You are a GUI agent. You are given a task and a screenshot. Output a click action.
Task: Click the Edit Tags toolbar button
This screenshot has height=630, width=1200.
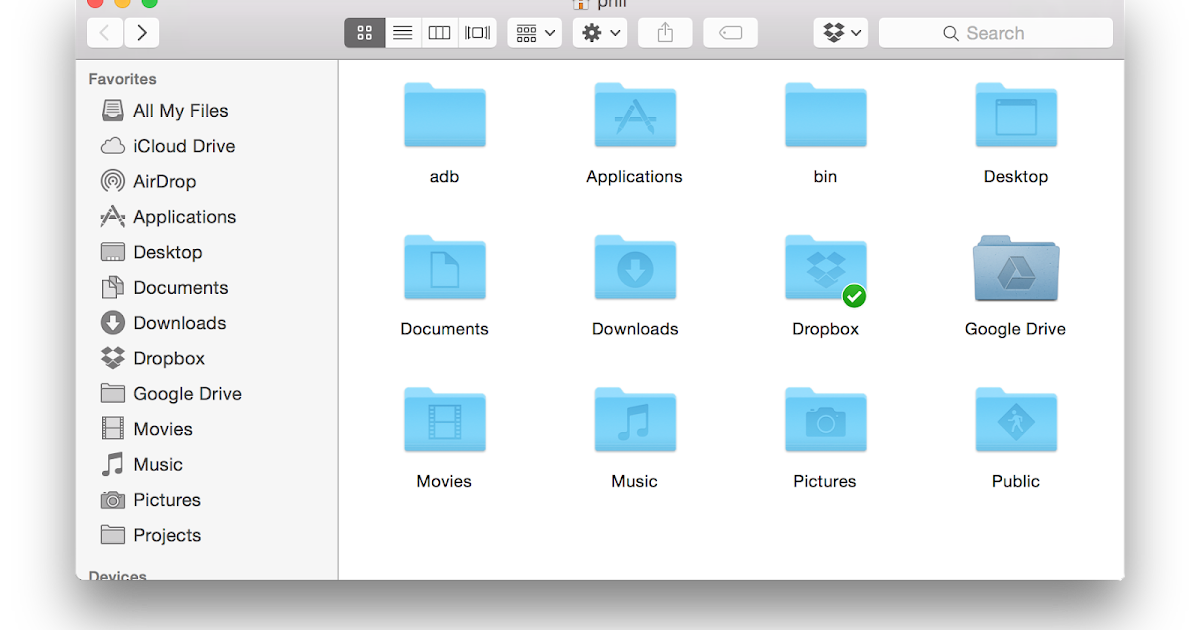tap(730, 33)
